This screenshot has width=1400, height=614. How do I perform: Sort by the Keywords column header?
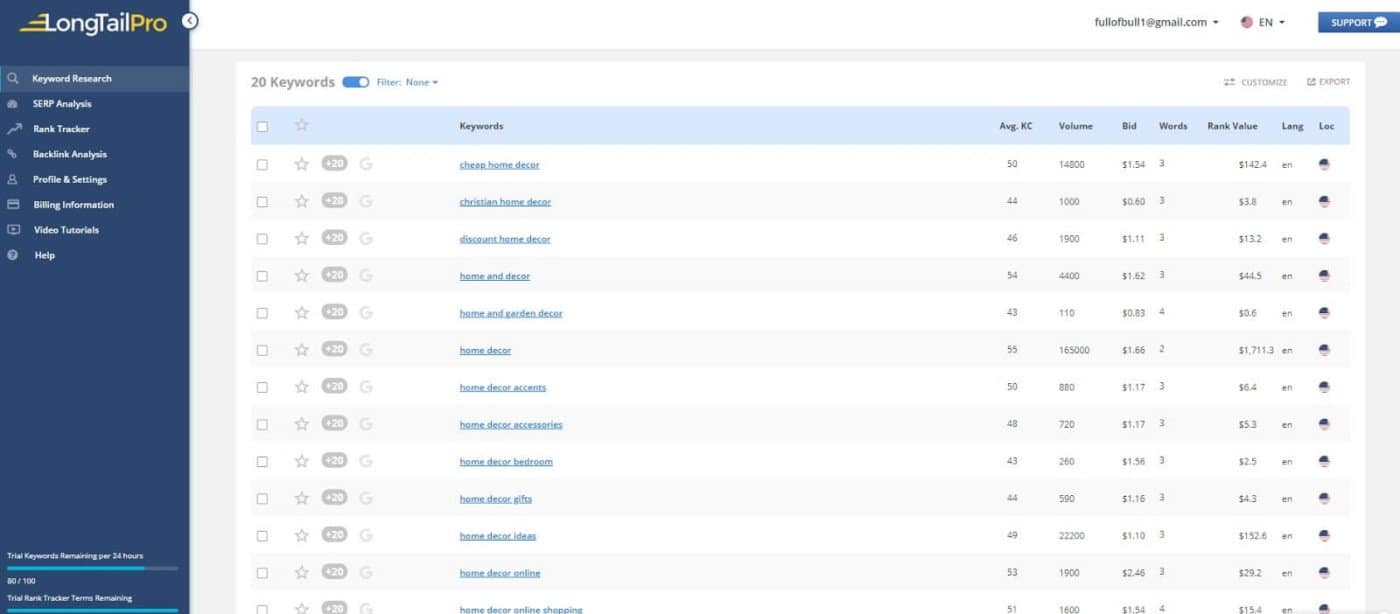(x=481, y=126)
